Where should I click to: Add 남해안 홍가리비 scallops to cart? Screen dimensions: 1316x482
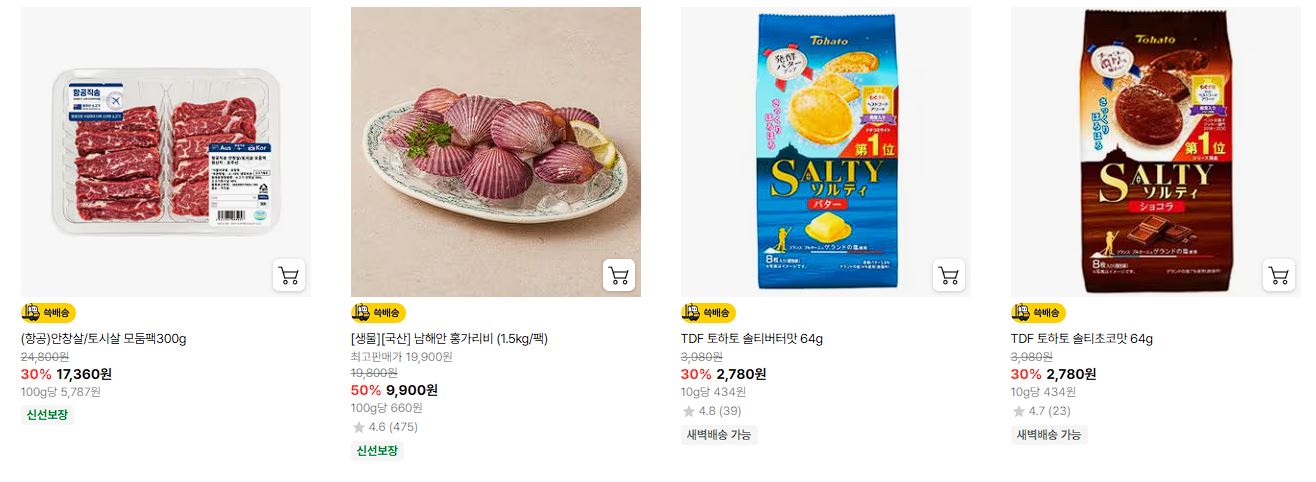(x=619, y=275)
